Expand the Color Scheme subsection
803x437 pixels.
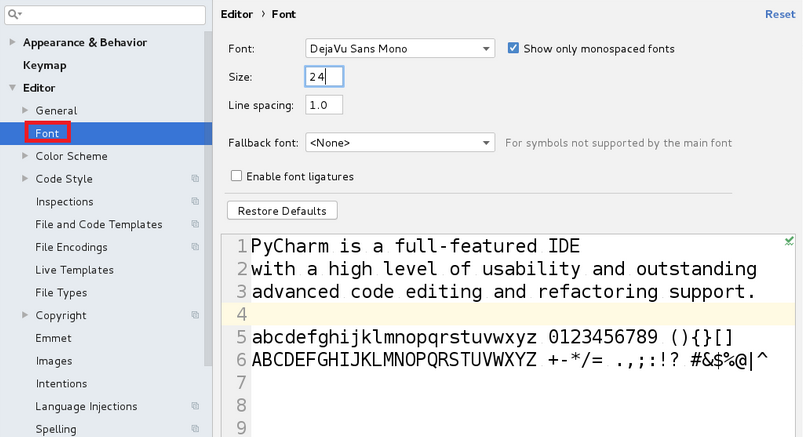[25, 156]
